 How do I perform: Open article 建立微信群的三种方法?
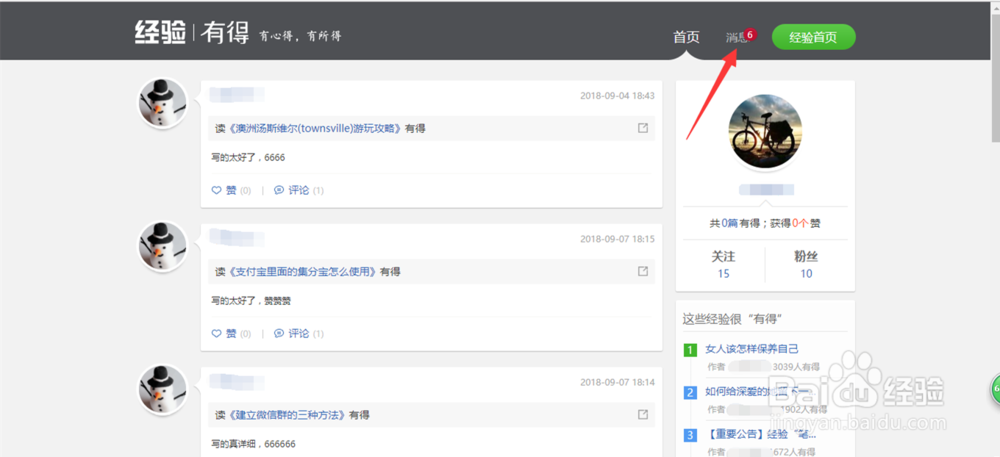(x=288, y=415)
